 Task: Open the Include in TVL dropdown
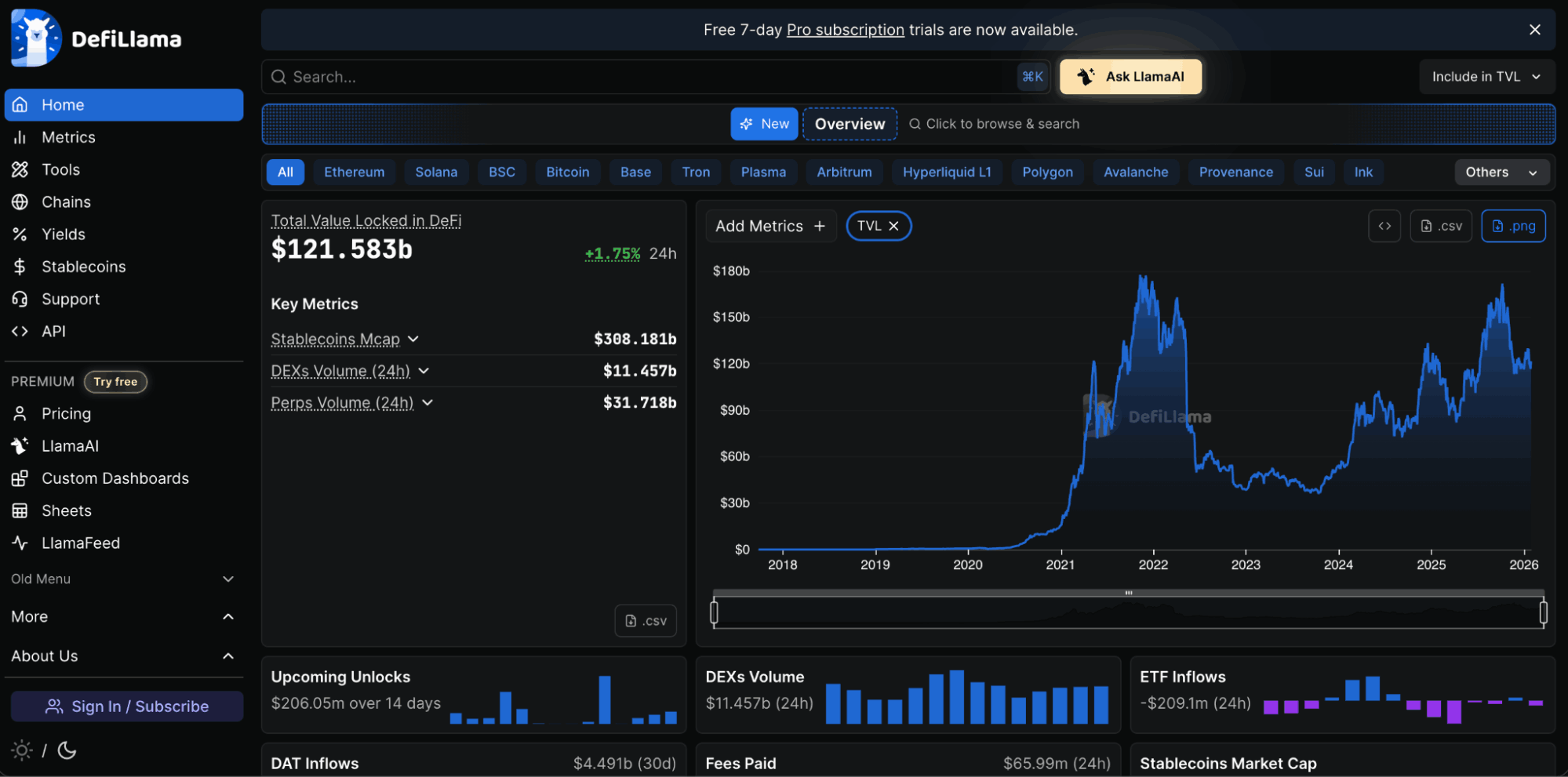pyautogui.click(x=1486, y=76)
